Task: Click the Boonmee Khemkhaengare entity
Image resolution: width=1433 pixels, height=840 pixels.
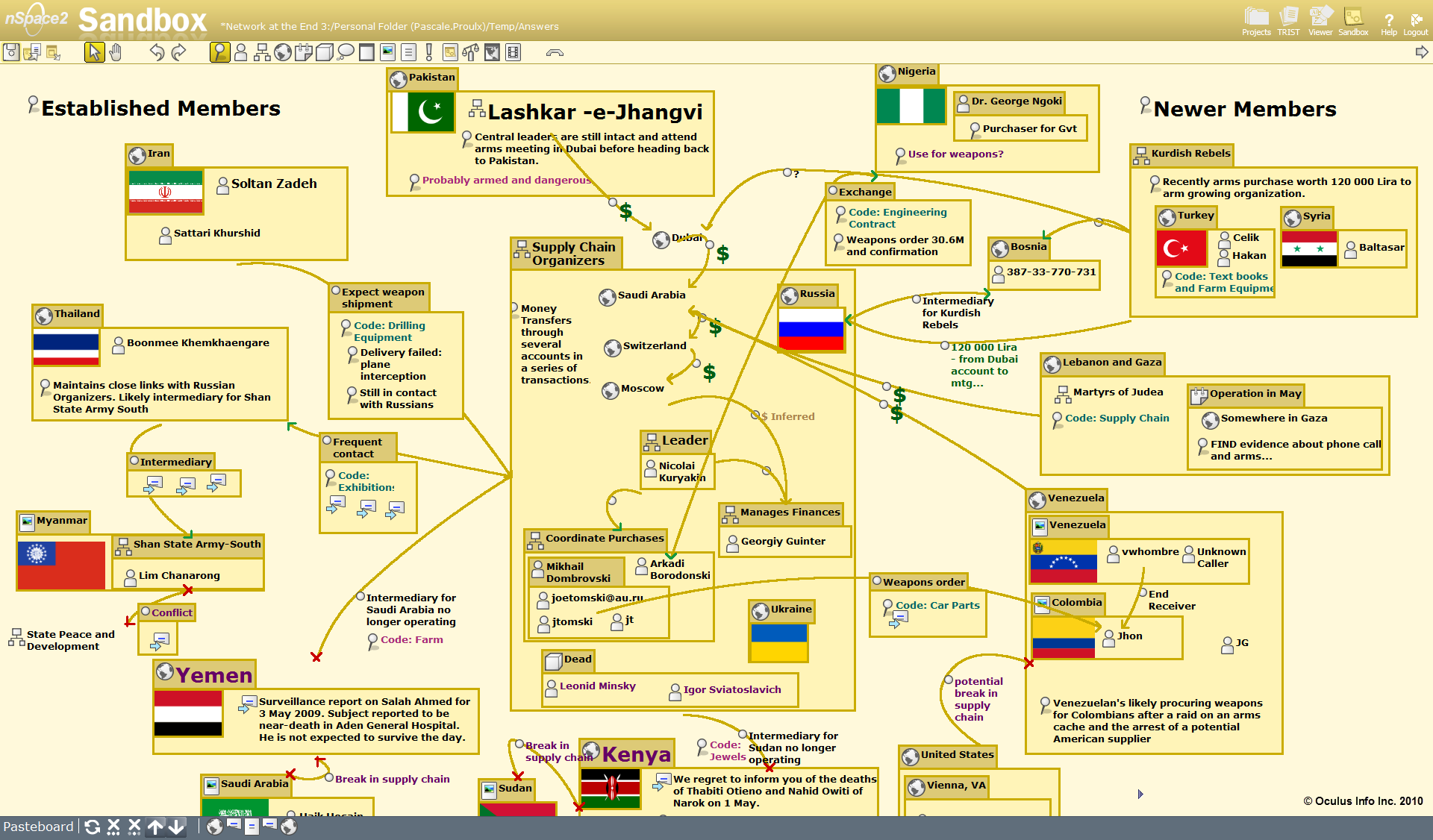Action: click(x=191, y=343)
